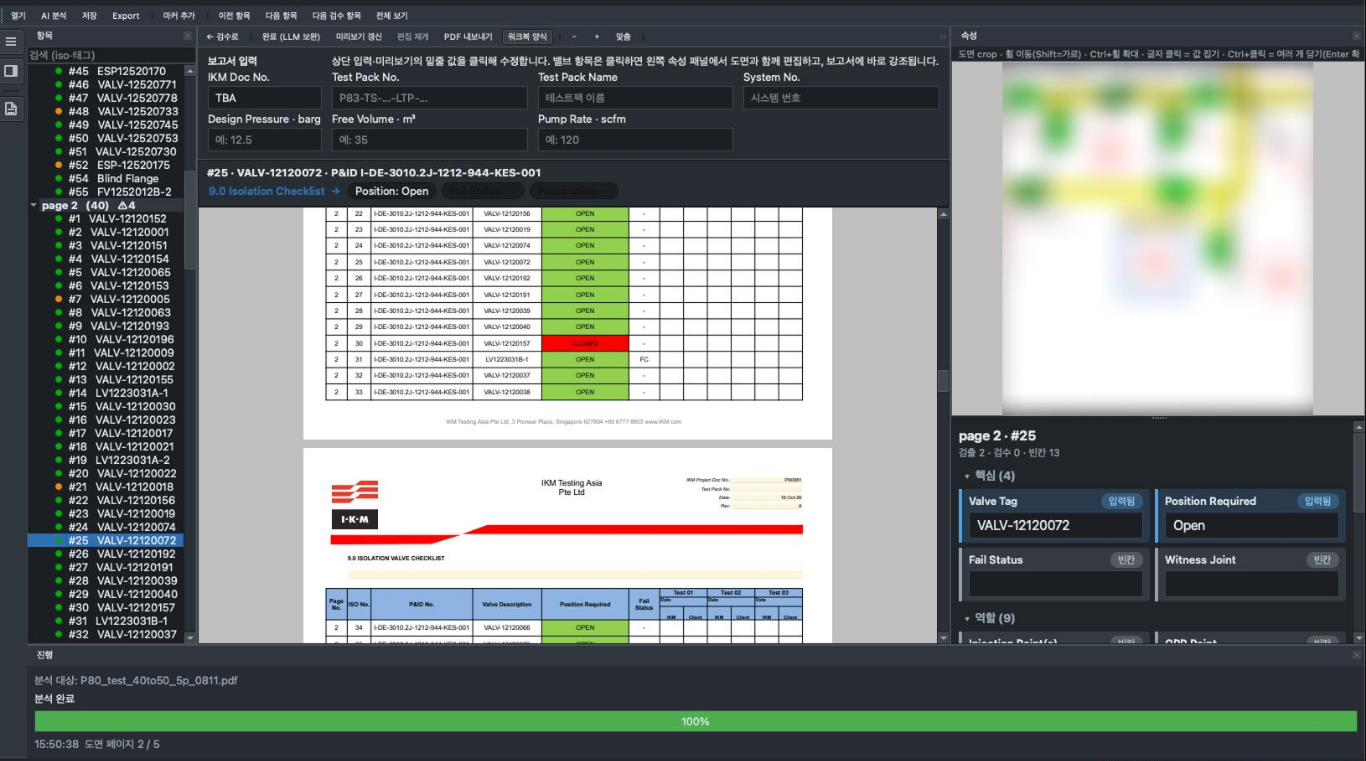This screenshot has height=761, width=1366.
Task: Click 미리보기 갱신 to refresh preview
Action: [x=359, y=37]
